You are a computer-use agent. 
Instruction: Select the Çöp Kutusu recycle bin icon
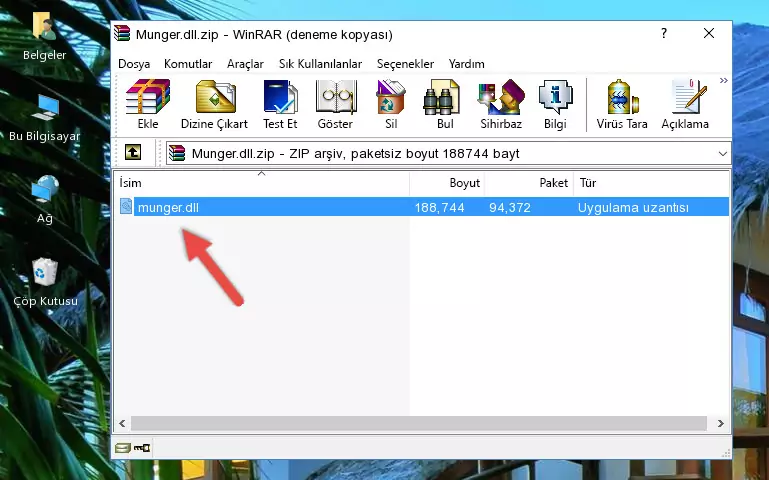pos(45,282)
